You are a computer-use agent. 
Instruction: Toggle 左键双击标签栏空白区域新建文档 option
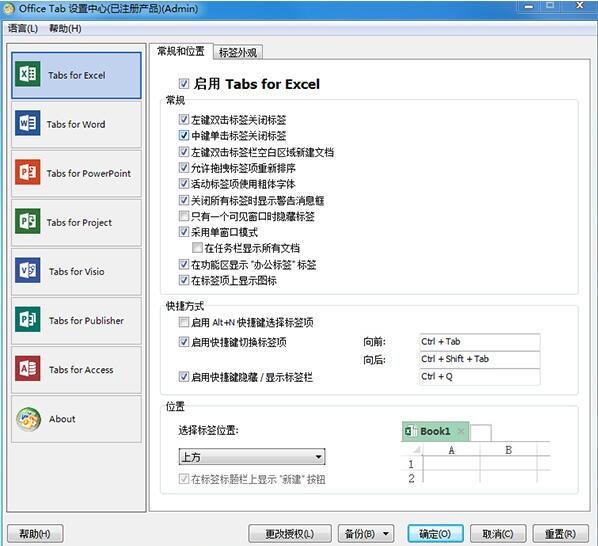[184, 152]
